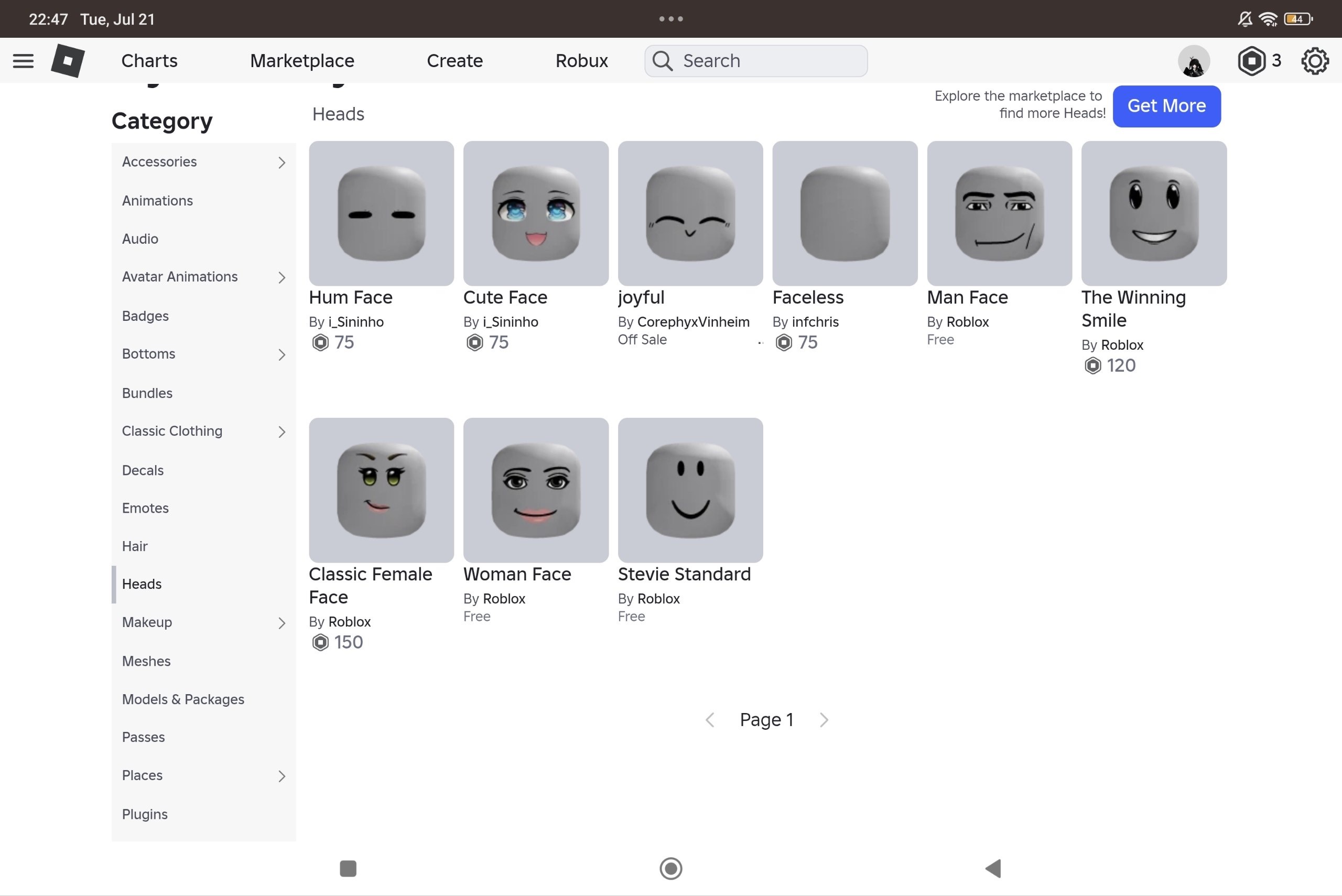
Task: Tap the Android recent apps square
Action: pos(348,868)
